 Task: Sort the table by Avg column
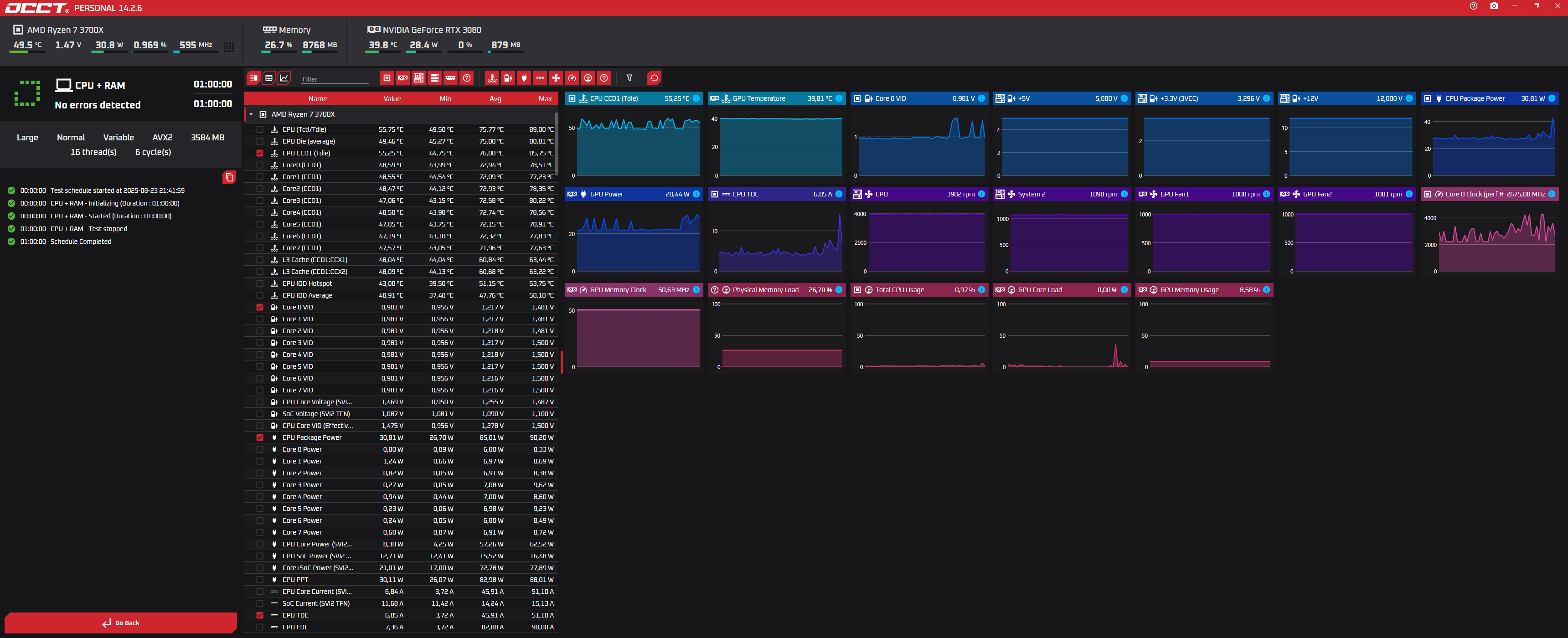pyautogui.click(x=495, y=98)
